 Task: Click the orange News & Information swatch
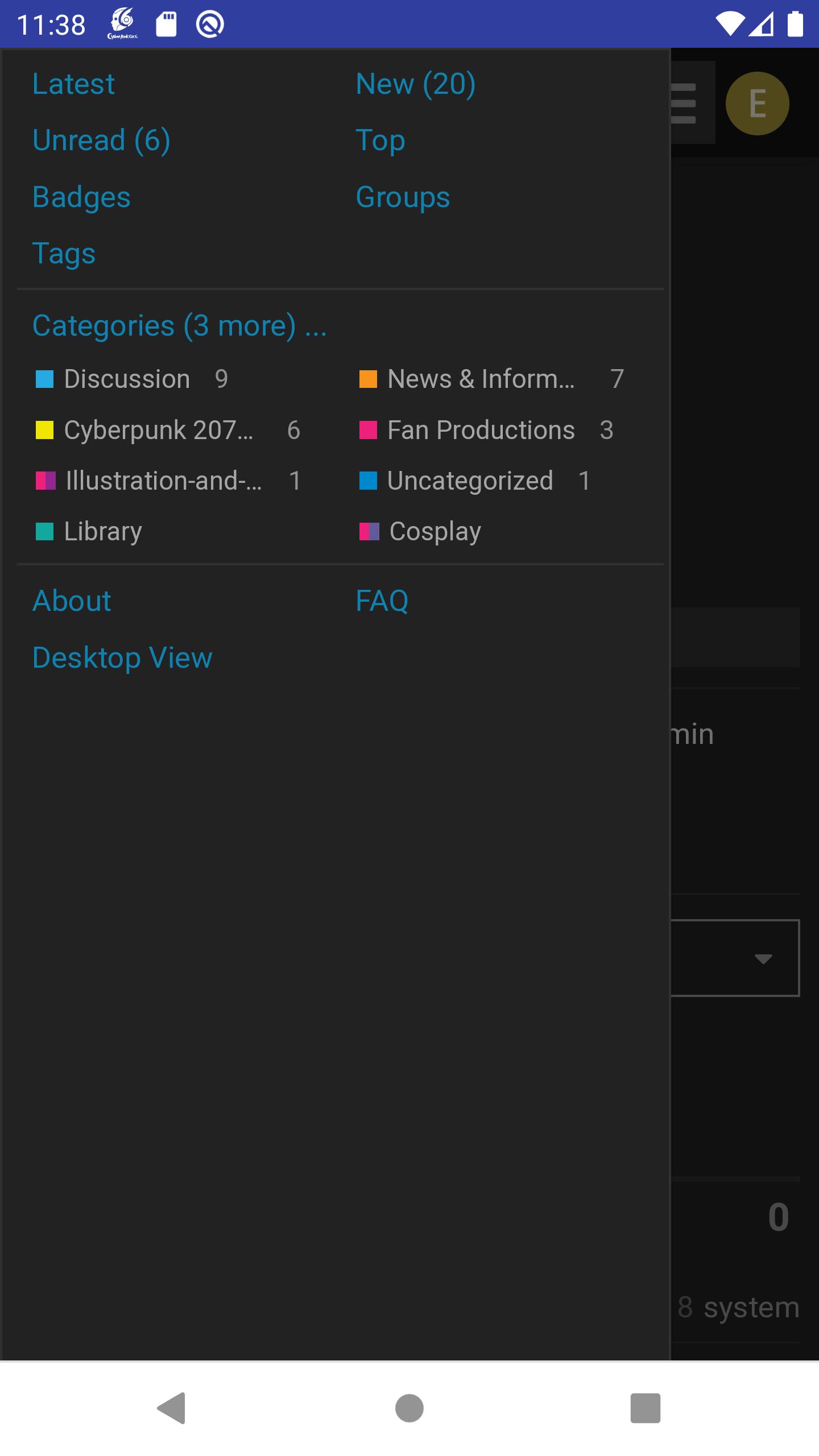click(368, 379)
